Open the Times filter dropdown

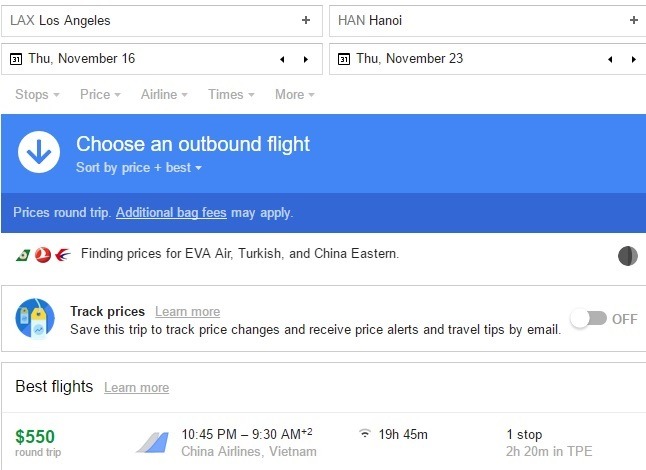pos(231,94)
